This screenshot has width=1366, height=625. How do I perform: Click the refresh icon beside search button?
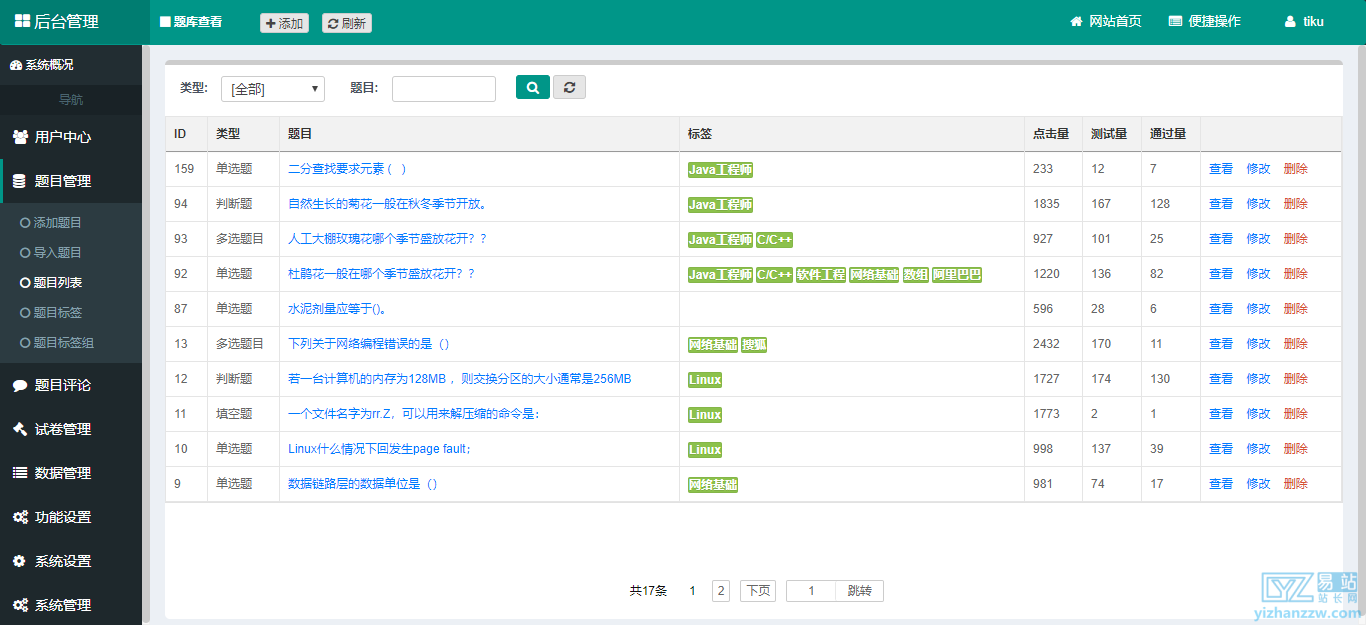[569, 88]
